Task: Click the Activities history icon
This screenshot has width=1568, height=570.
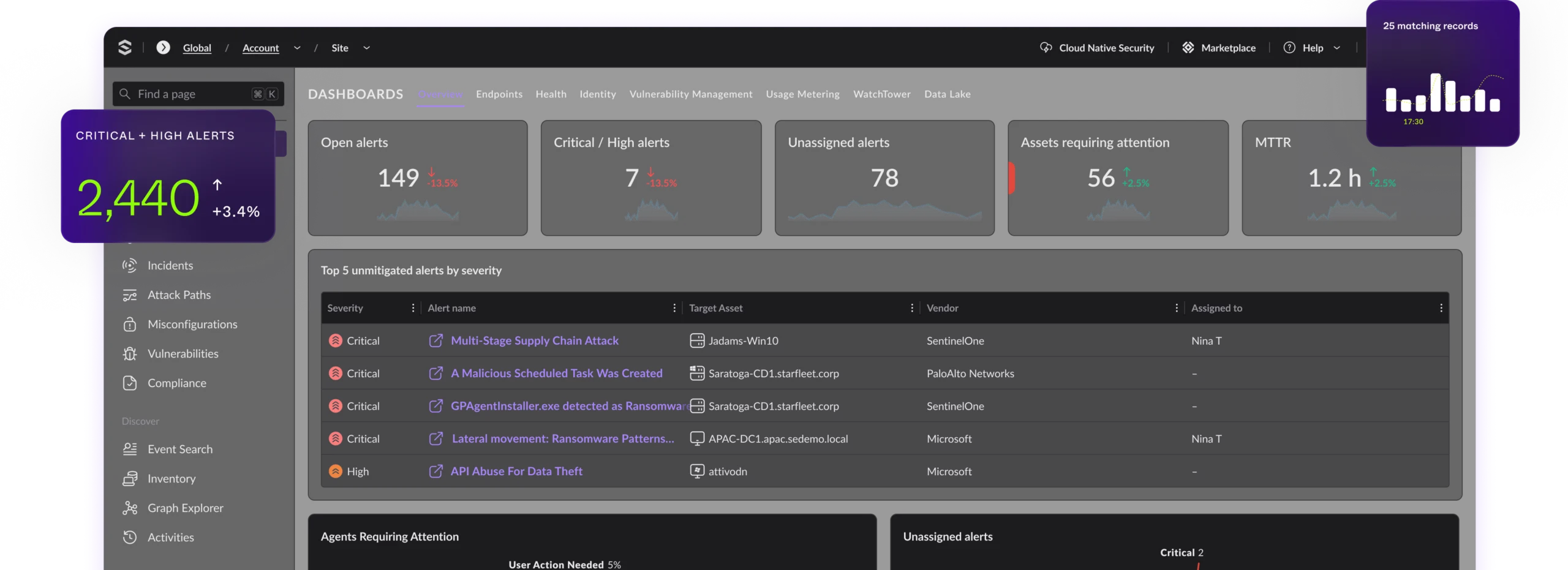Action: [x=130, y=537]
